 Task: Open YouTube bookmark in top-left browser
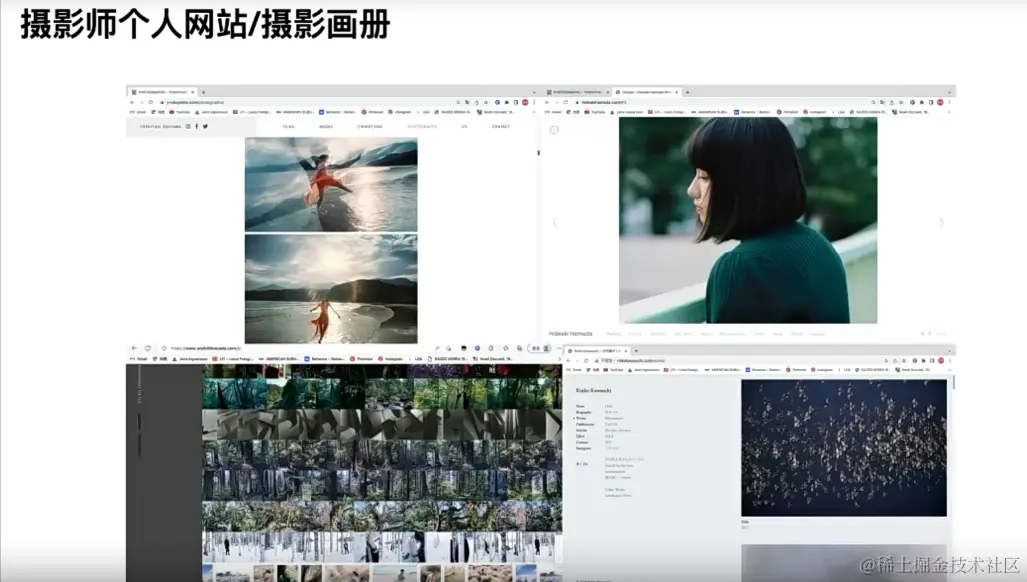tap(180, 112)
